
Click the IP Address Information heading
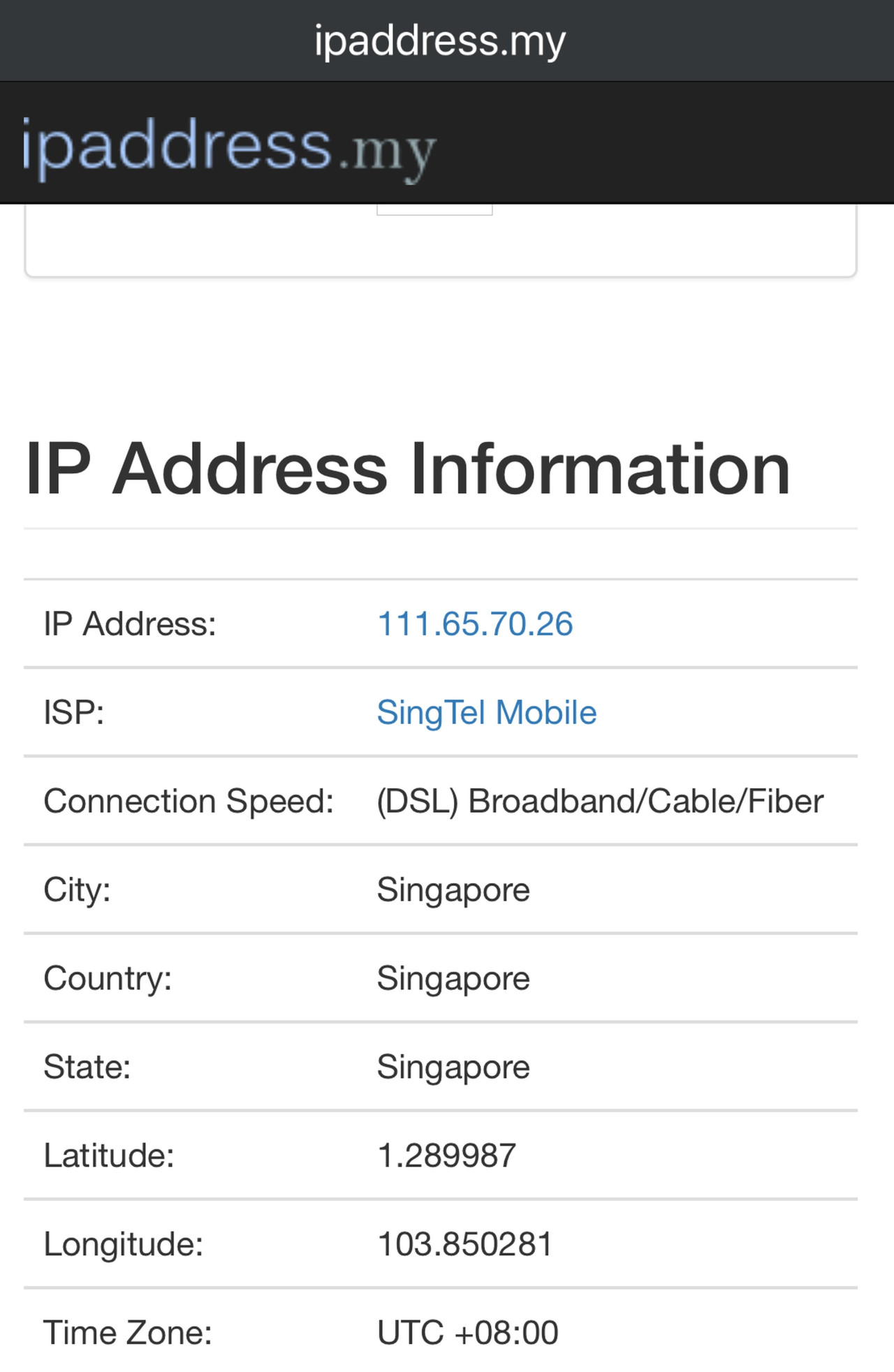[408, 469]
